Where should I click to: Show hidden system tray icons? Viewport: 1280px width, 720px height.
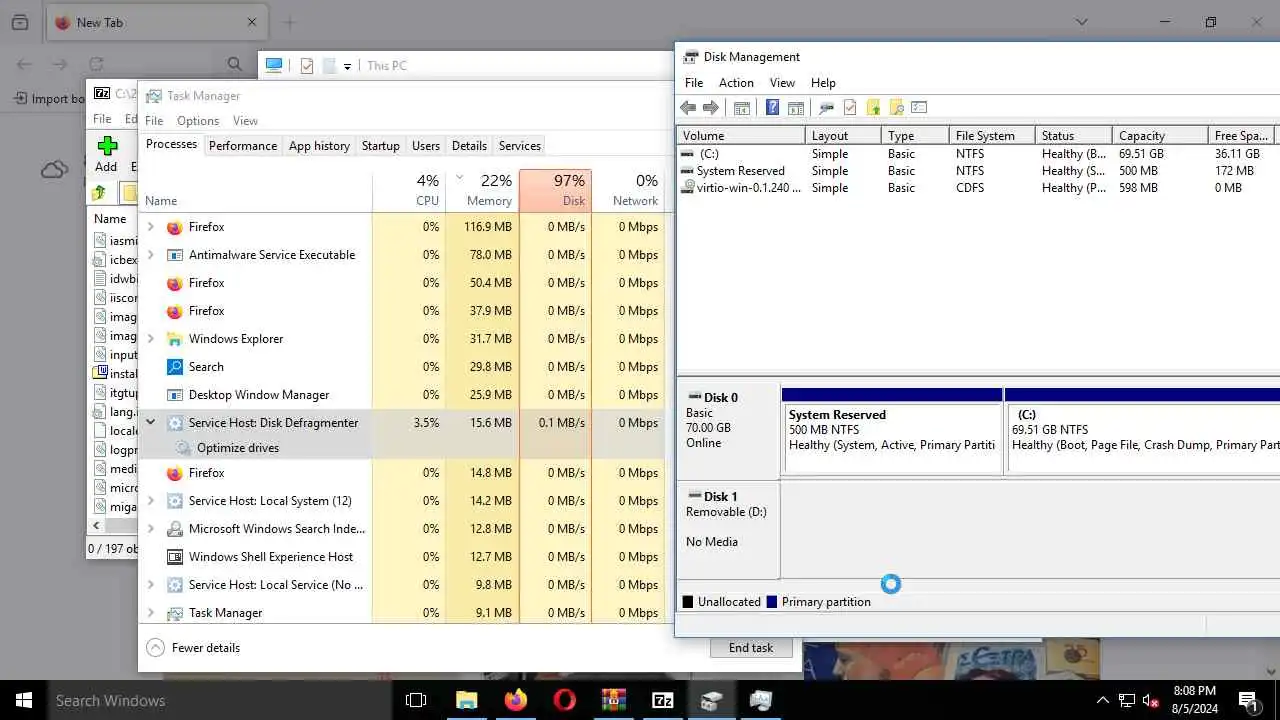click(1103, 701)
